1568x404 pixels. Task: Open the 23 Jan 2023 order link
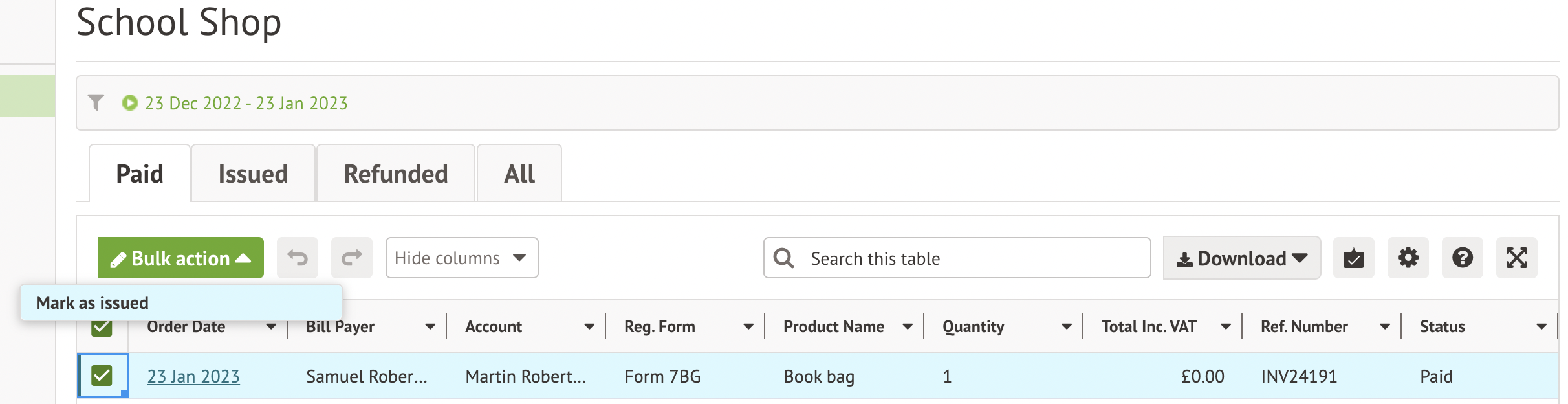coord(193,376)
